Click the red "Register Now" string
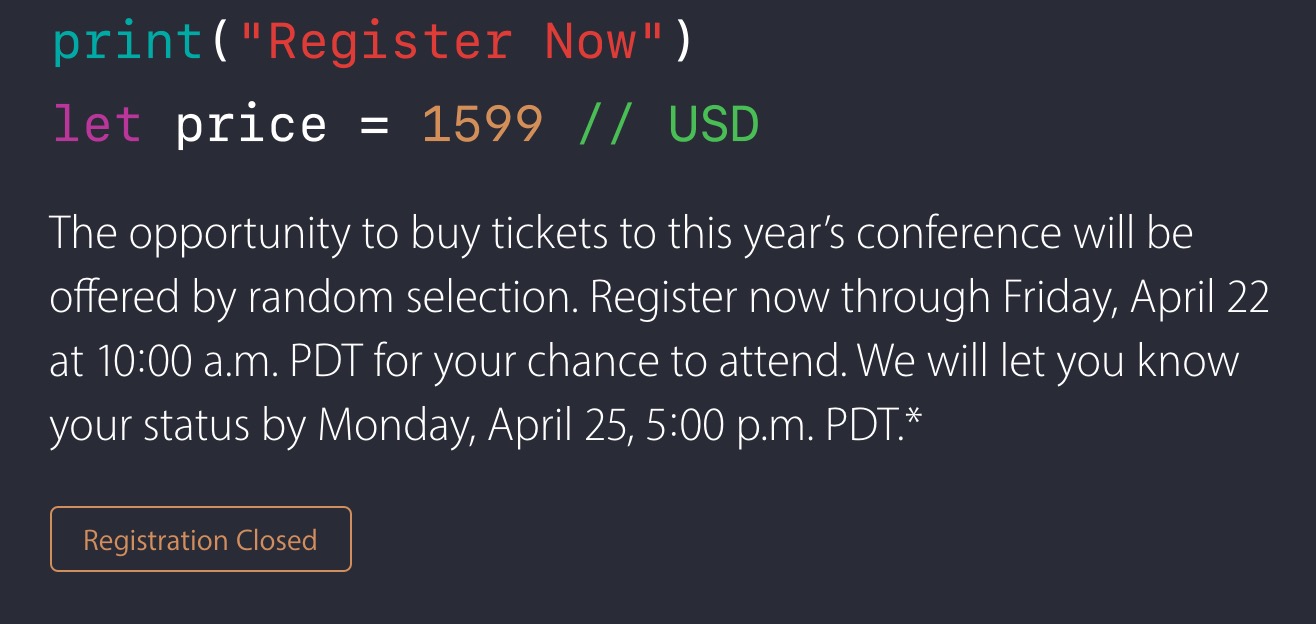The image size is (1316, 624). pos(453,42)
